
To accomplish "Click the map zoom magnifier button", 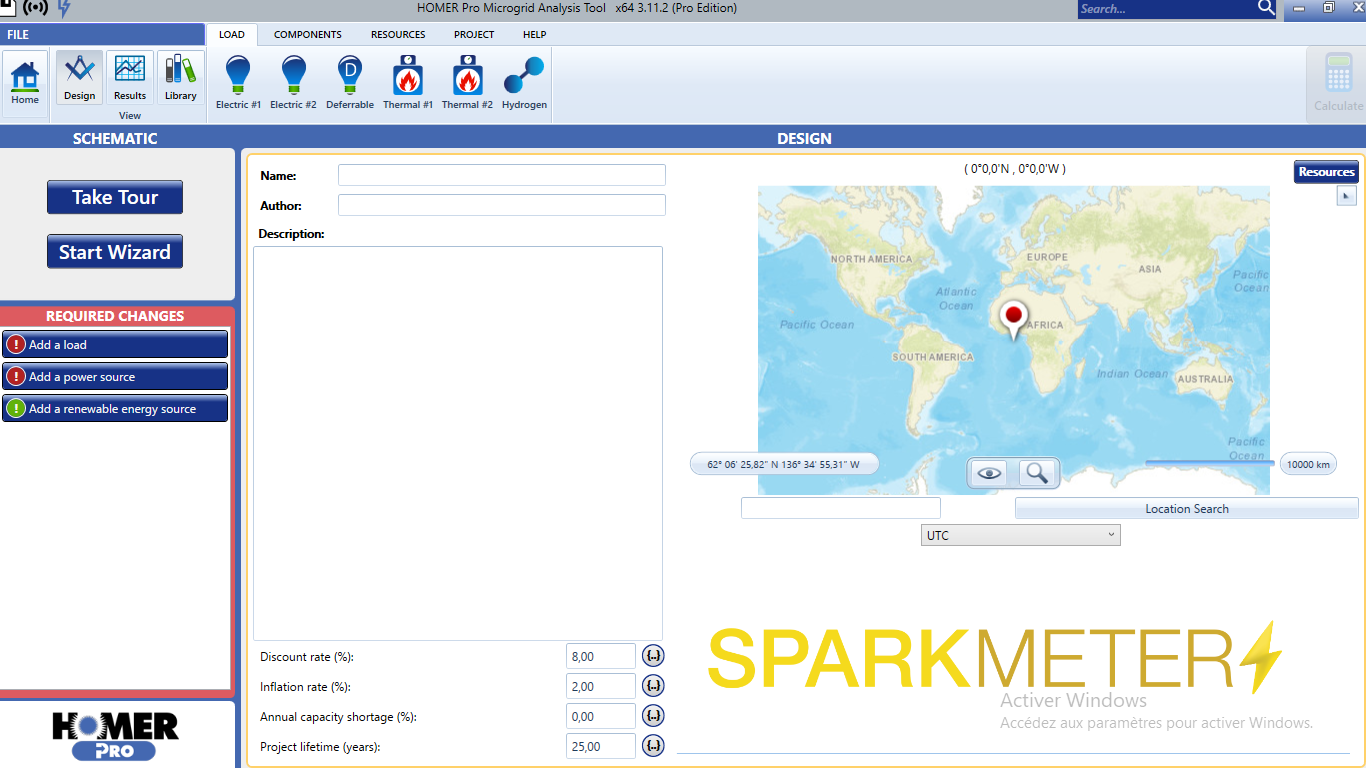I will pyautogui.click(x=1037, y=473).
